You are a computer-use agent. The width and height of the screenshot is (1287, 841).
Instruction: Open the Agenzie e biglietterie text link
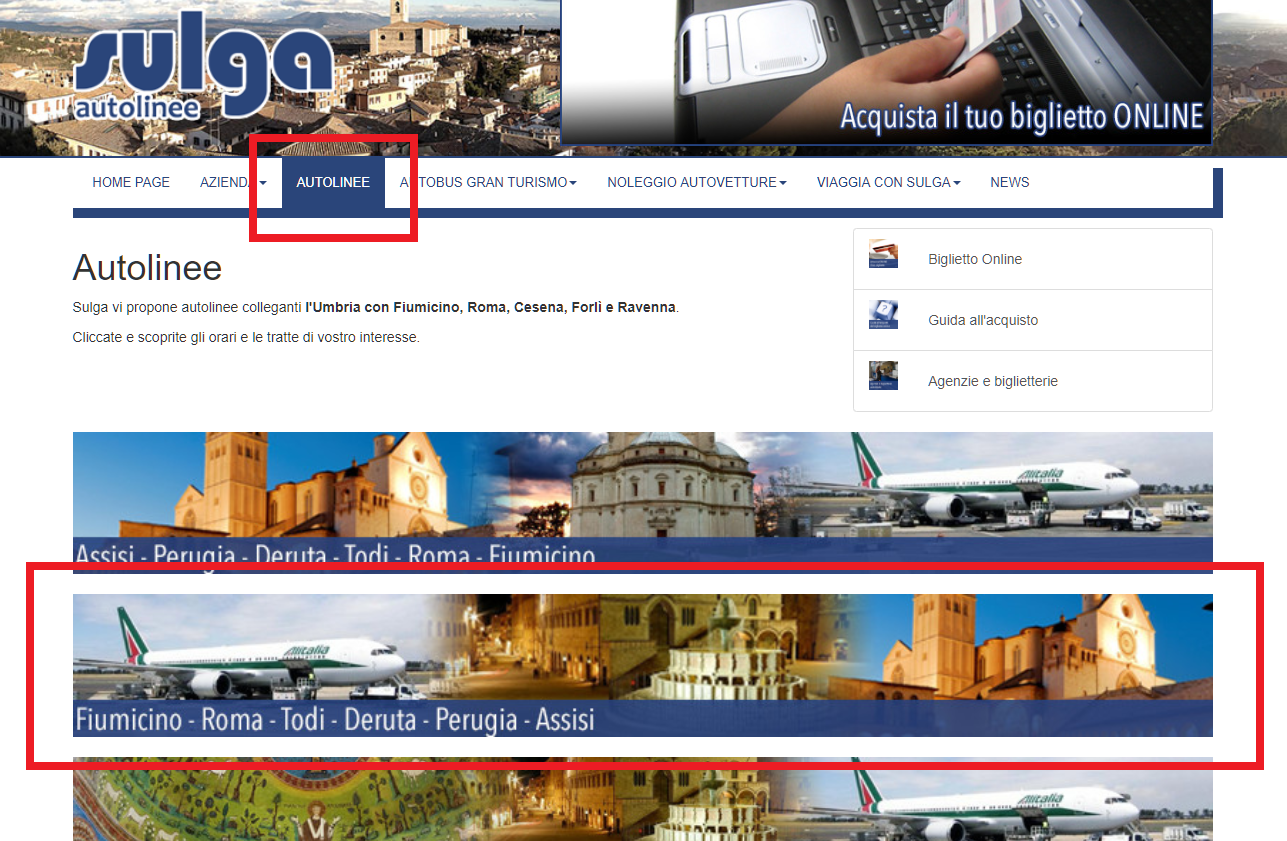992,382
